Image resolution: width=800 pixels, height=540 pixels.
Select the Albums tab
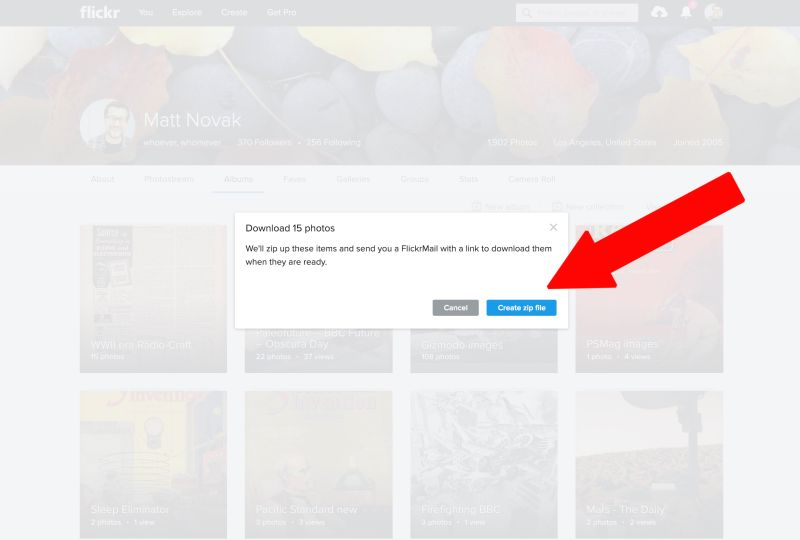click(x=238, y=179)
